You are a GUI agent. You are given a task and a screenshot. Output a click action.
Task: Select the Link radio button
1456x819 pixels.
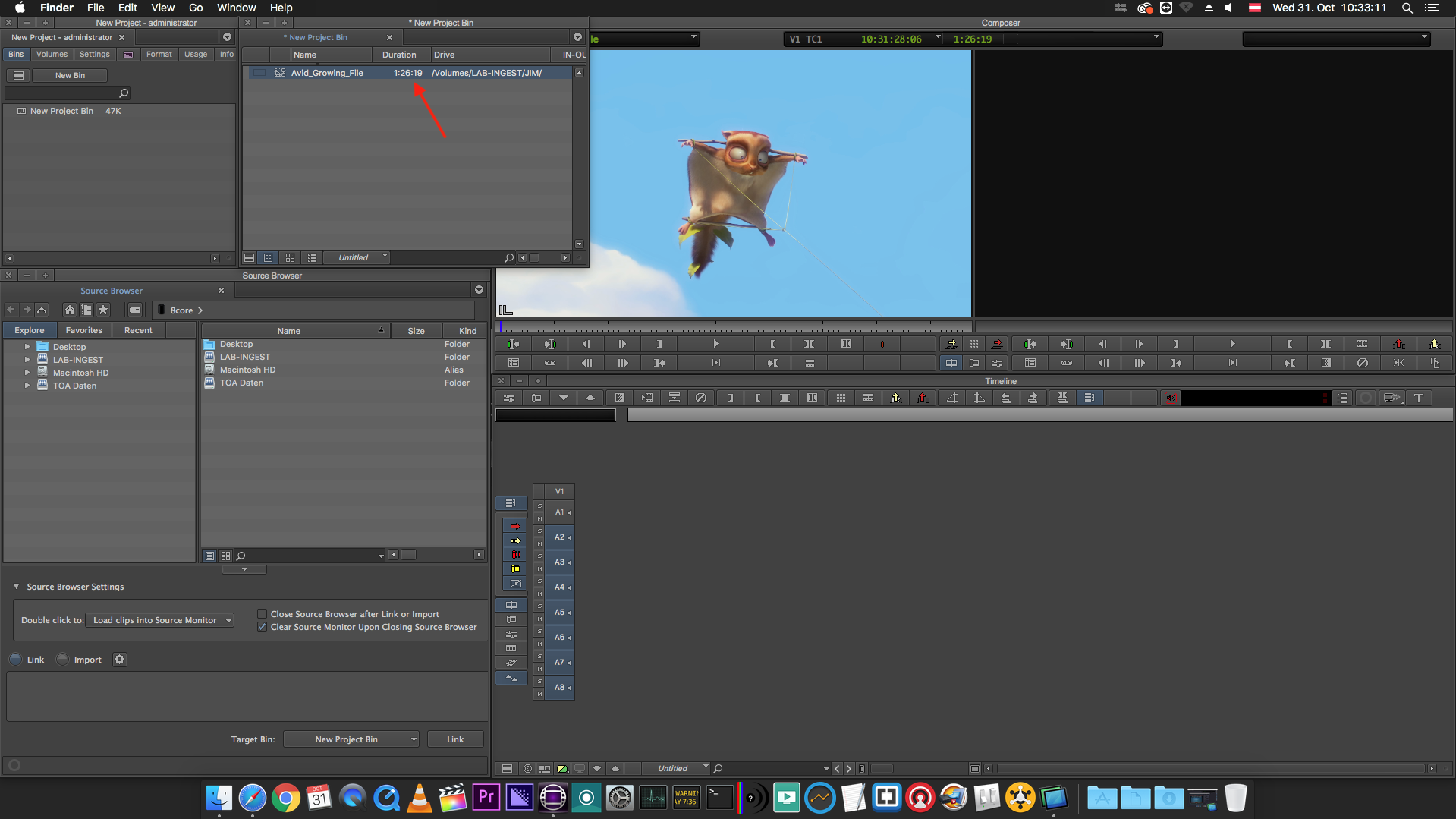click(15, 660)
